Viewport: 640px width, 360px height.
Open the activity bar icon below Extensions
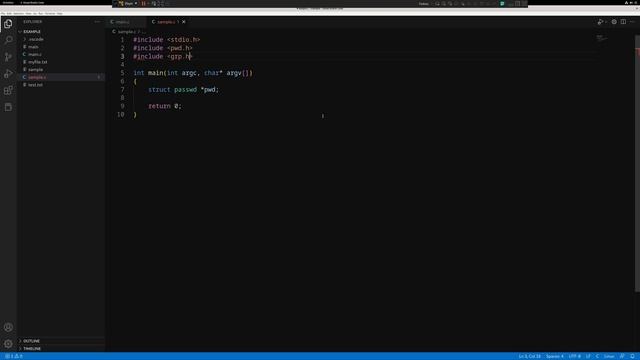point(8,107)
